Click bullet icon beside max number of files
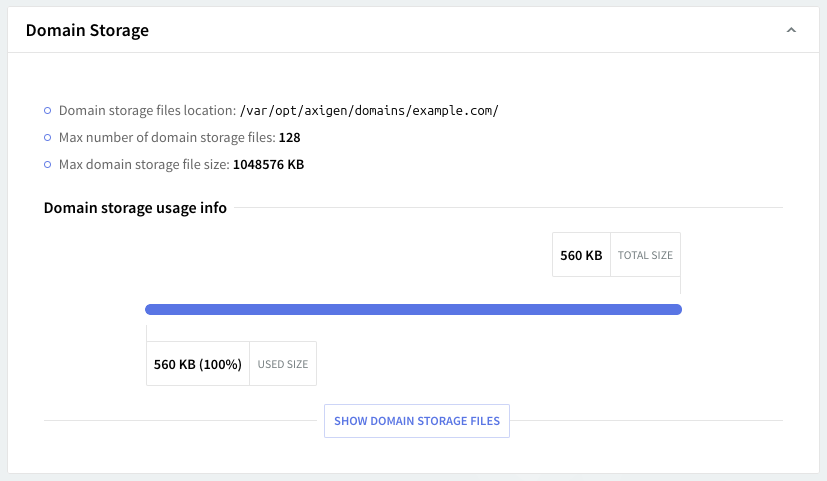This screenshot has height=481, width=827. pyautogui.click(x=47, y=137)
